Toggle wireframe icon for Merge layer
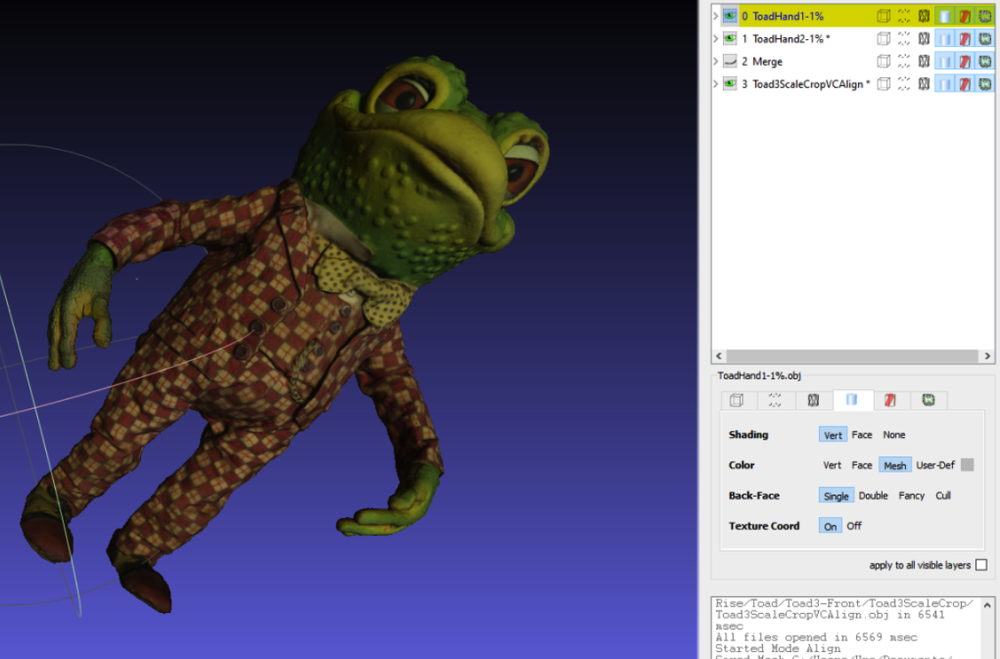Viewport: 1000px width, 659px height. (x=924, y=61)
